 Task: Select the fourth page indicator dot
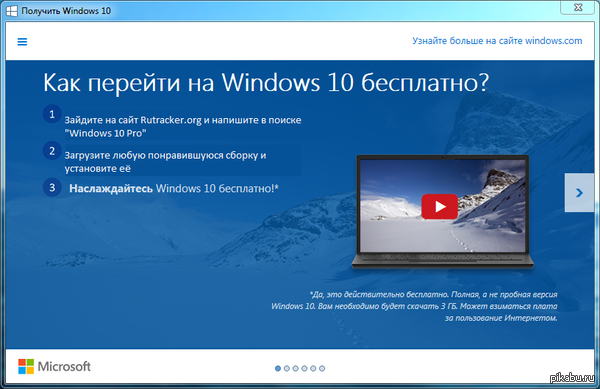pyautogui.click(x=304, y=368)
